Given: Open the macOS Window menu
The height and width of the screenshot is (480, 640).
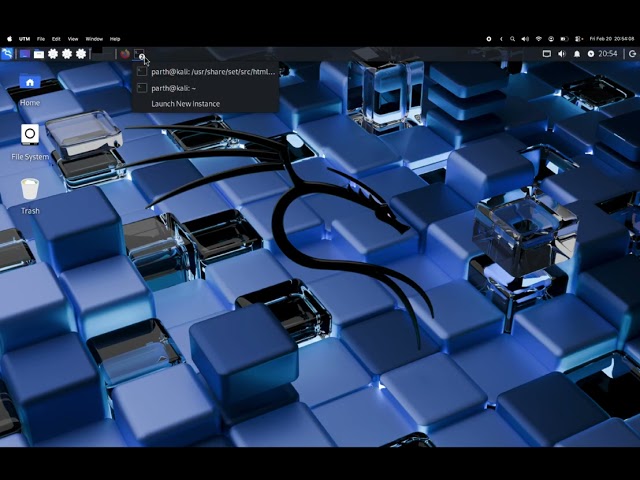Looking at the screenshot, I should [x=94, y=39].
